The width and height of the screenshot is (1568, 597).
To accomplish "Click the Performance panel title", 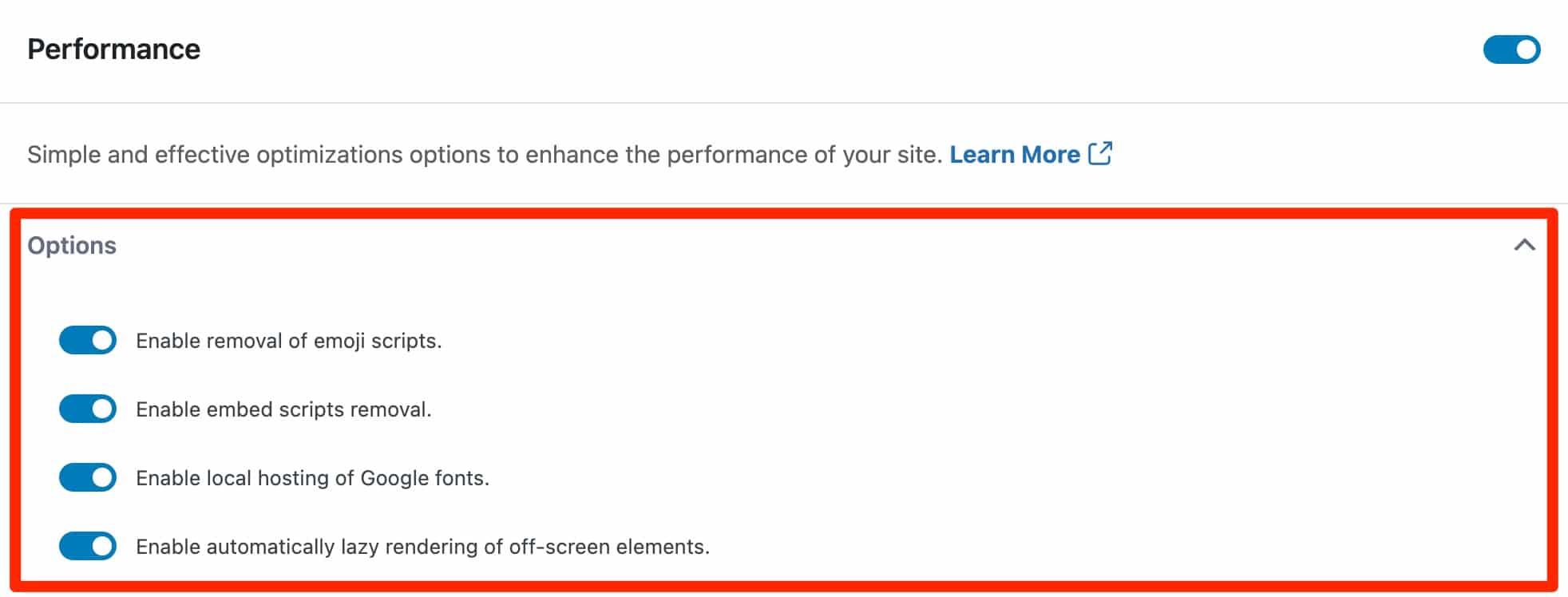I will (113, 49).
